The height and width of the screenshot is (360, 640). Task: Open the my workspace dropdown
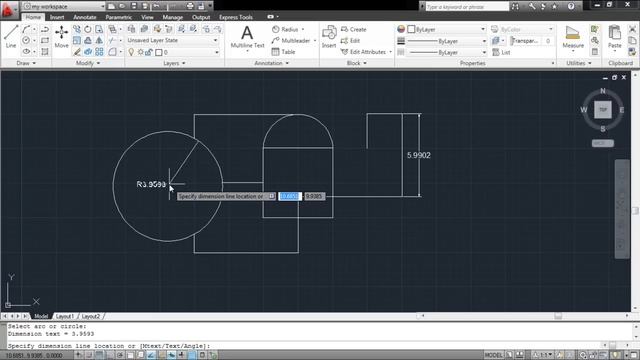click(x=64, y=6)
